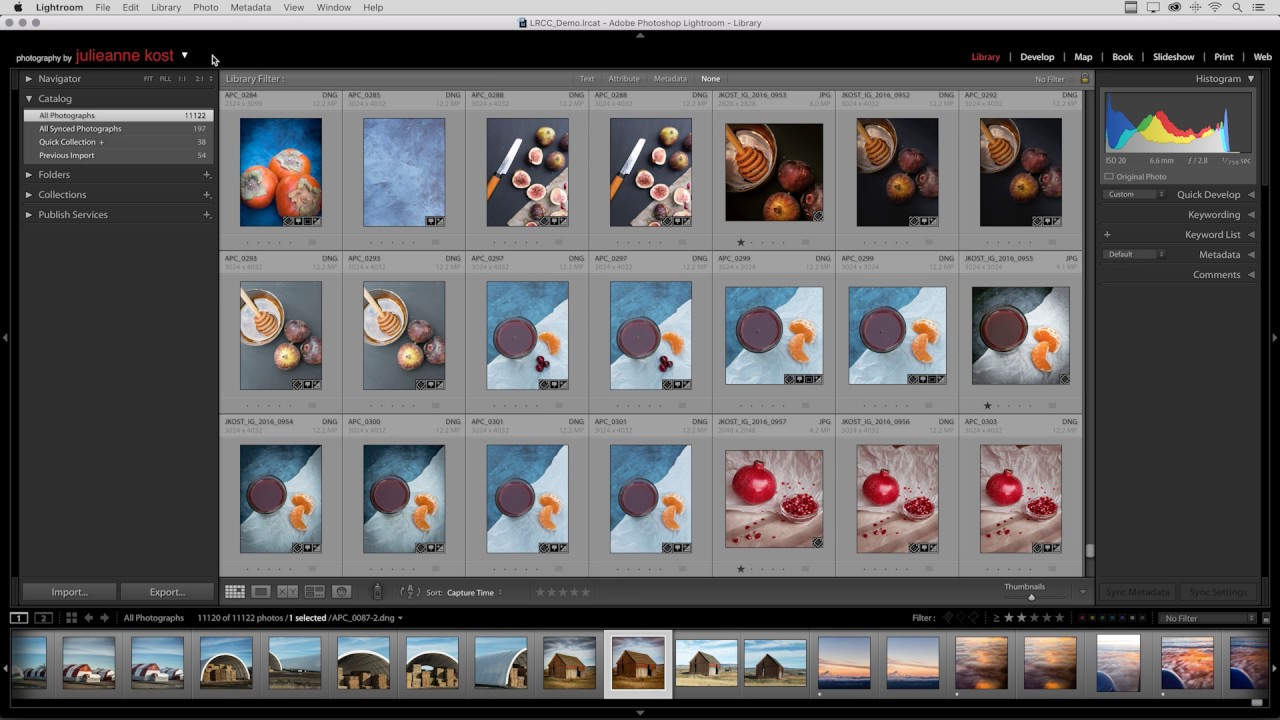Enable Attribute filter in Library Filter bar
This screenshot has height=720, width=1280.
coord(624,79)
